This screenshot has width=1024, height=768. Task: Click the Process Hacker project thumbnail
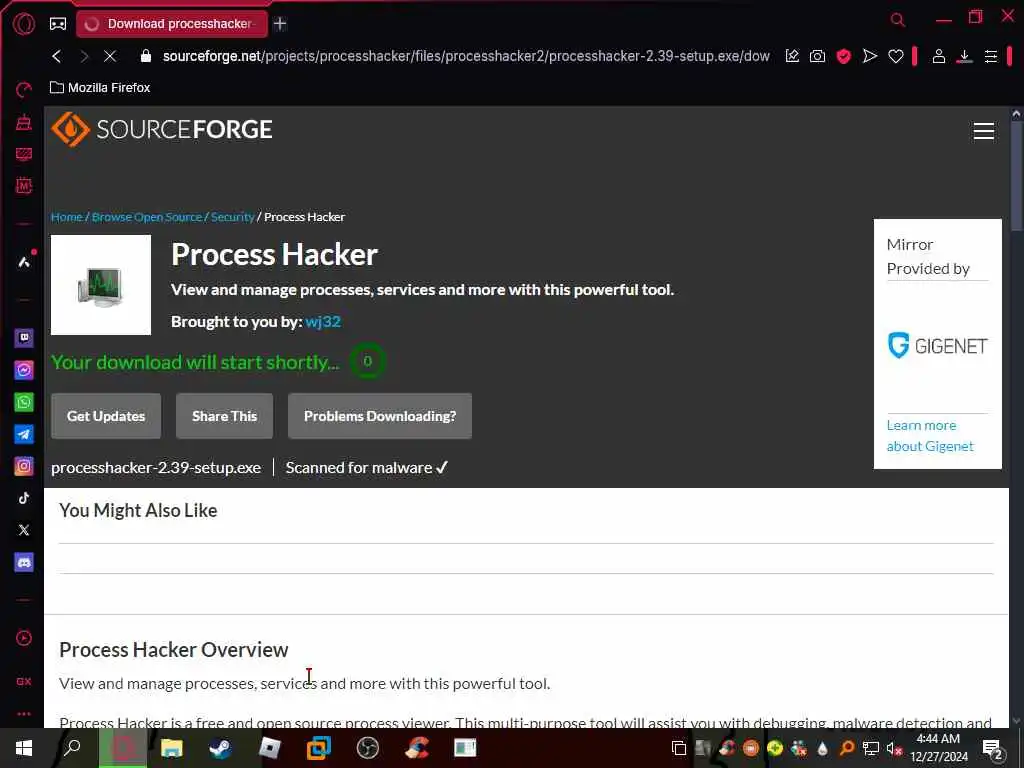tap(101, 285)
